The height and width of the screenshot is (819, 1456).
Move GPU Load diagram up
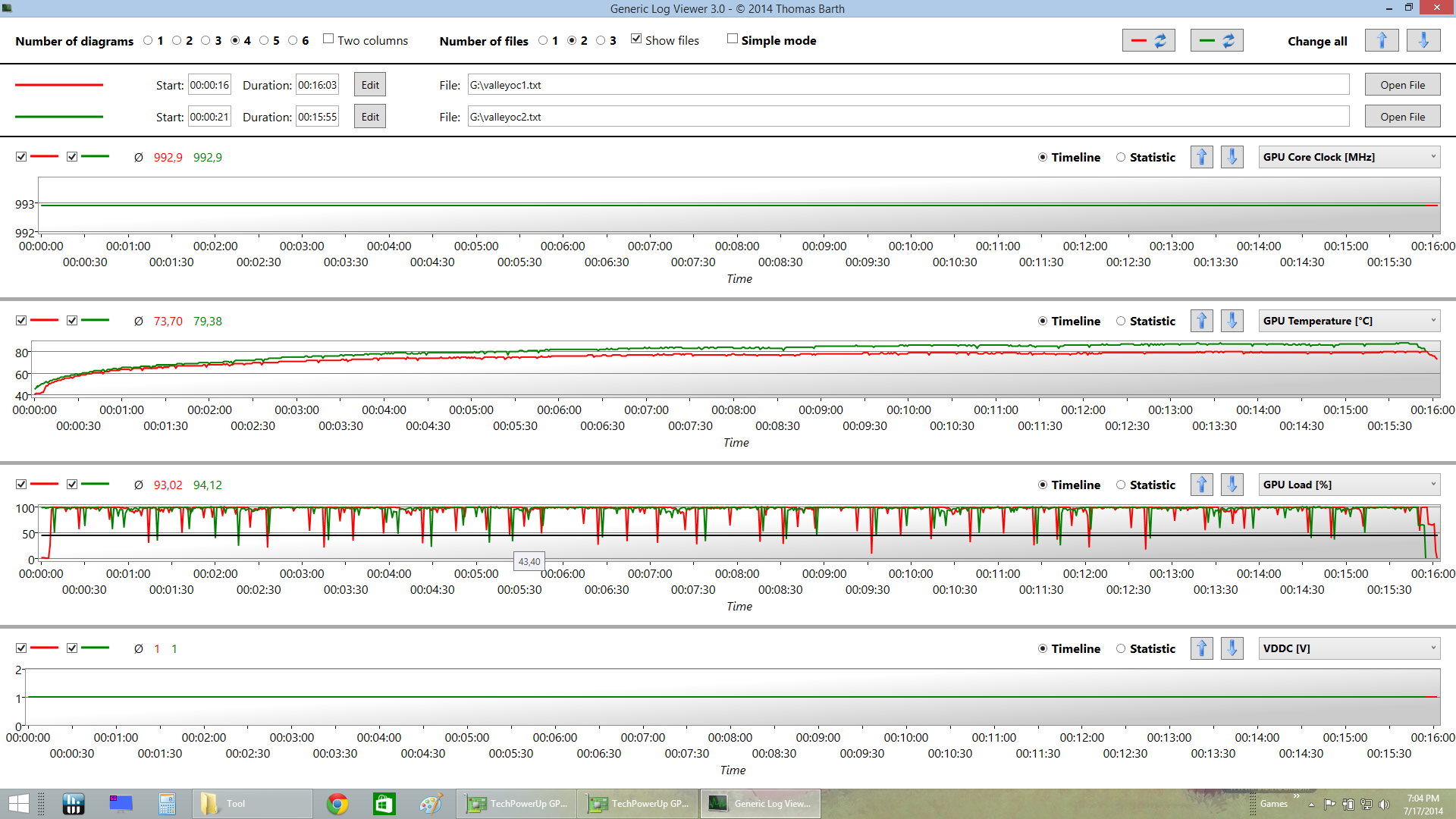point(1202,485)
